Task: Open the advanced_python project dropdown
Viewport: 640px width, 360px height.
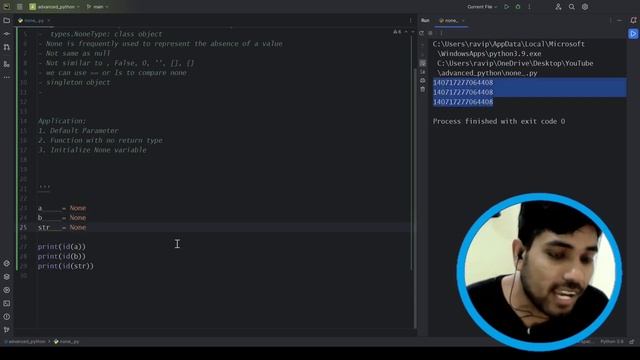Action: [54, 7]
